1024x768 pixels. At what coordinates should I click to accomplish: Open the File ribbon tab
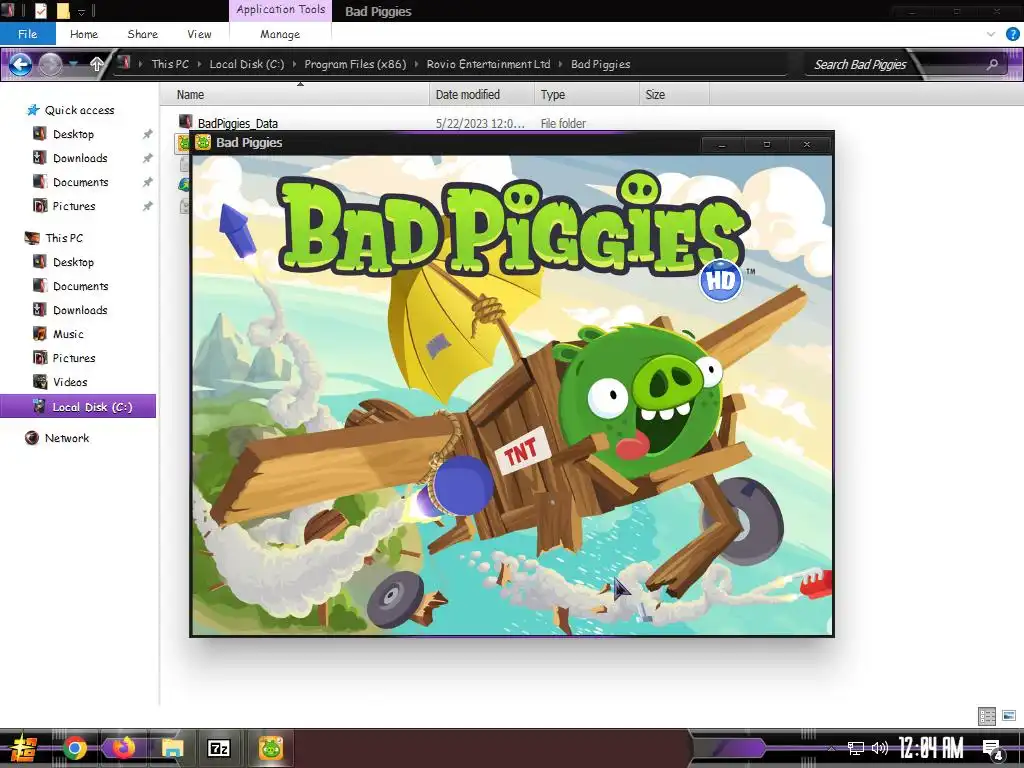click(27, 34)
